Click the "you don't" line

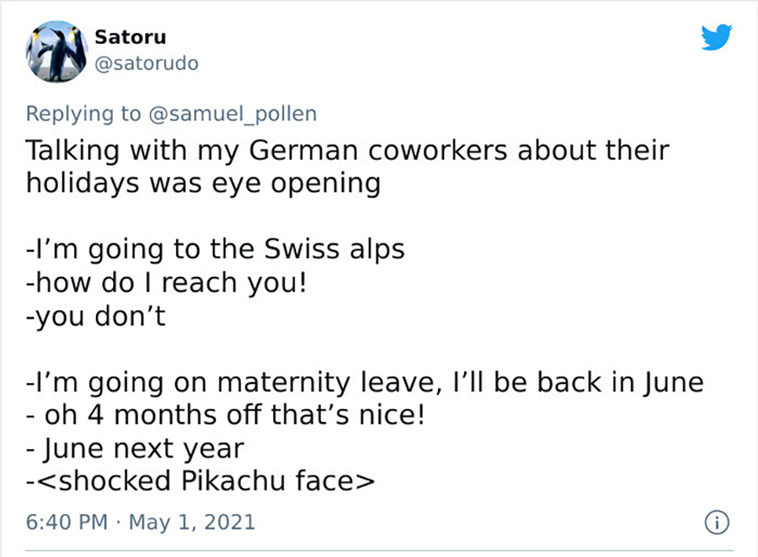pyautogui.click(x=96, y=316)
